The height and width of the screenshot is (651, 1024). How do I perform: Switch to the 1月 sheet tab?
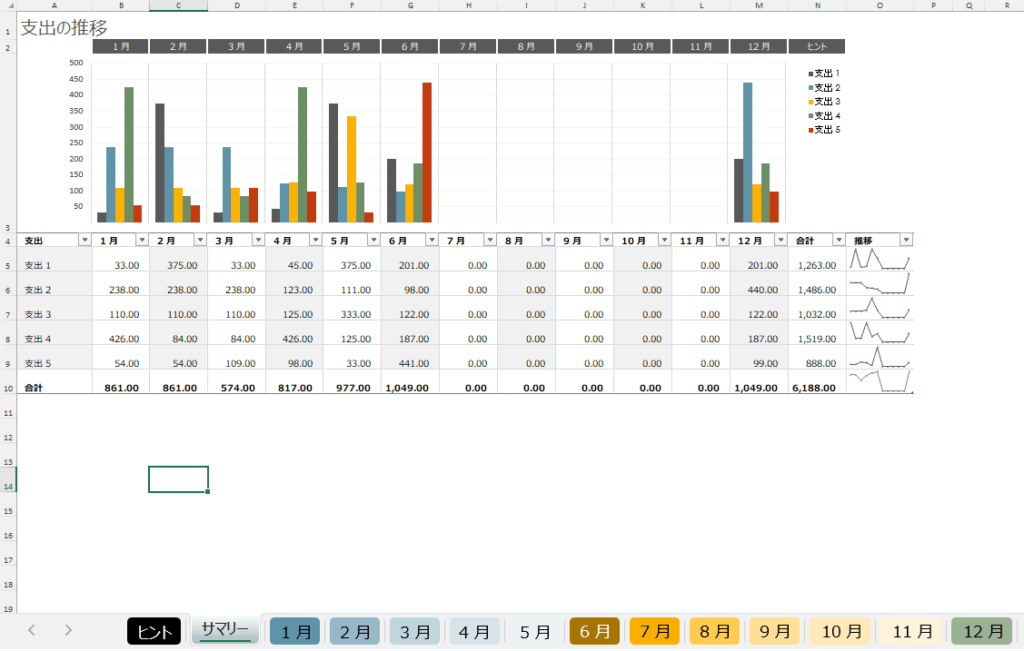pos(295,631)
